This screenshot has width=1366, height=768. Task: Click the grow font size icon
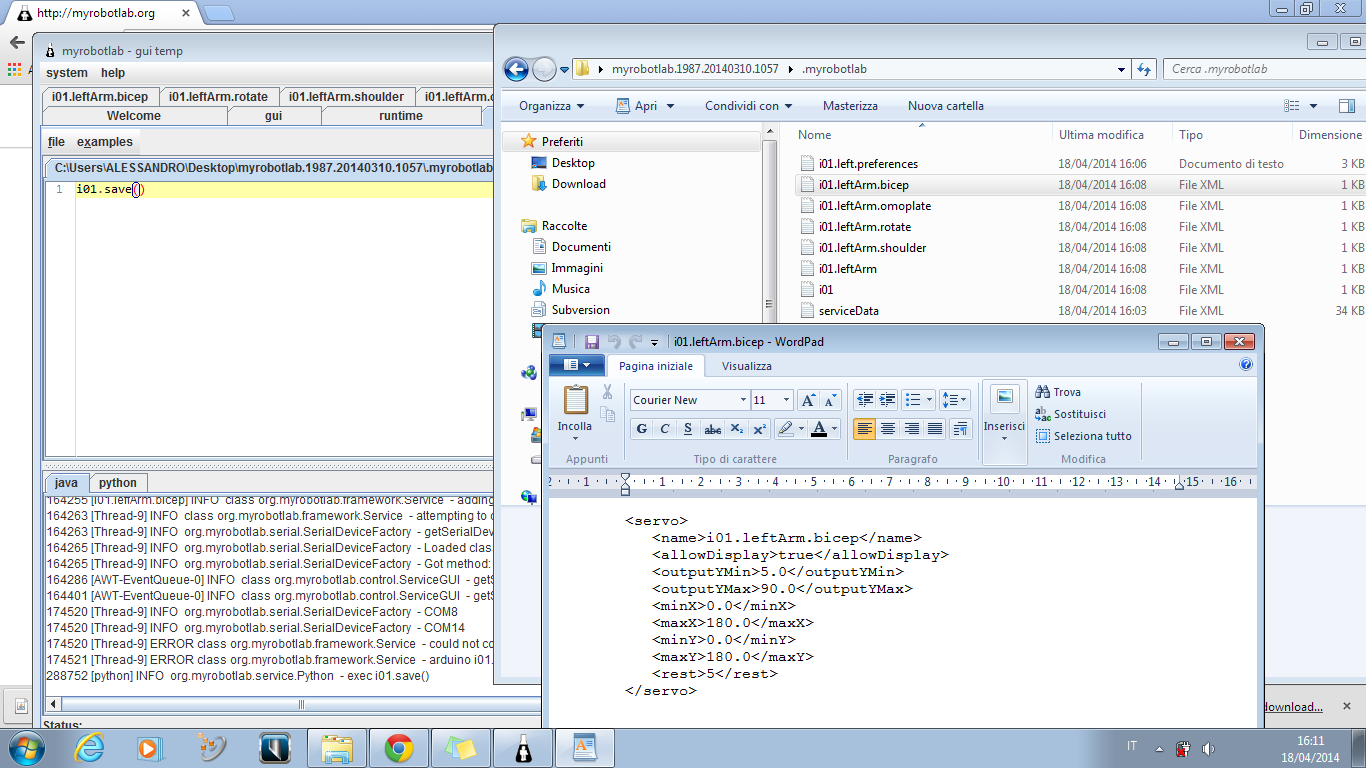click(x=808, y=400)
